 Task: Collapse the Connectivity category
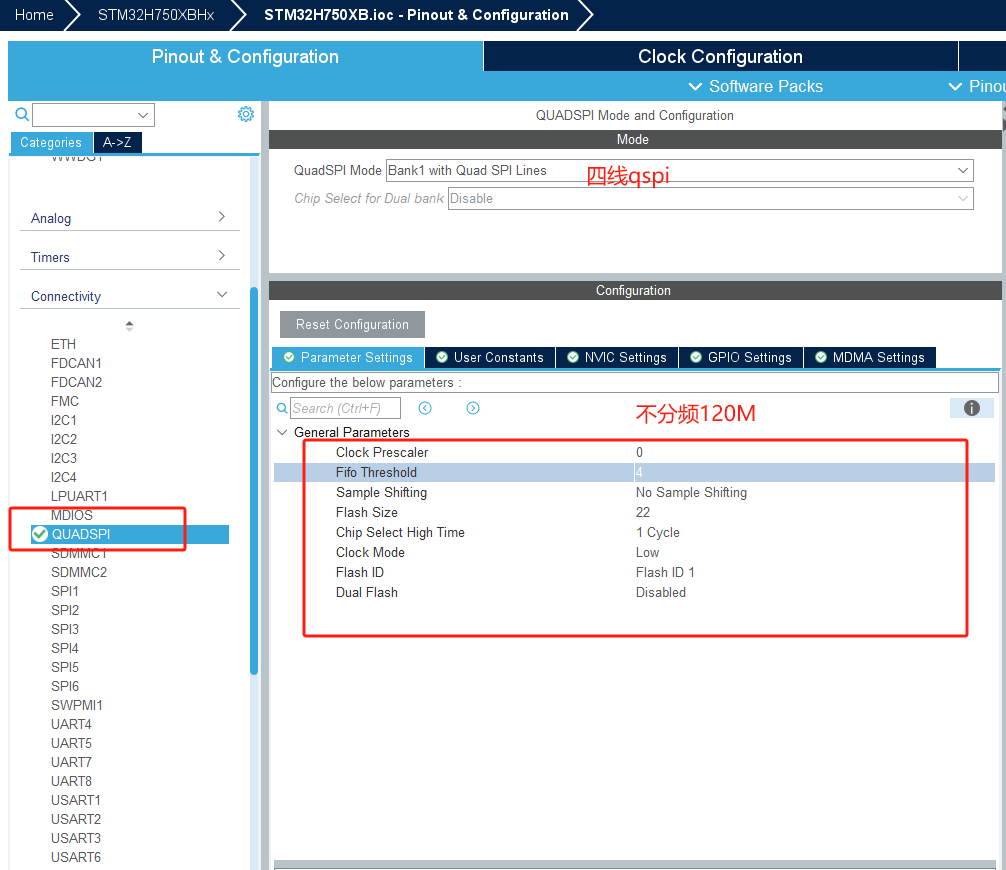coord(130,296)
